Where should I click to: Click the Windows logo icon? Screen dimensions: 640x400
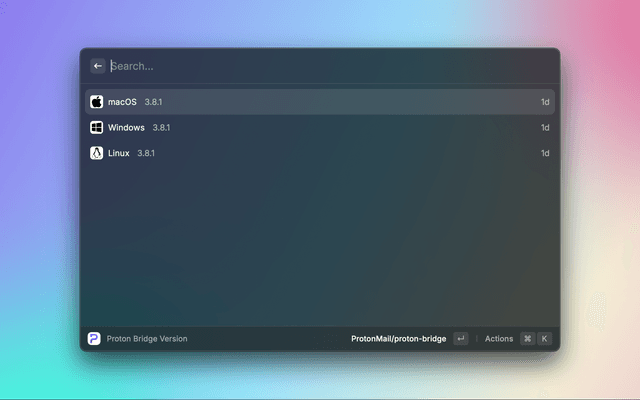[97, 128]
